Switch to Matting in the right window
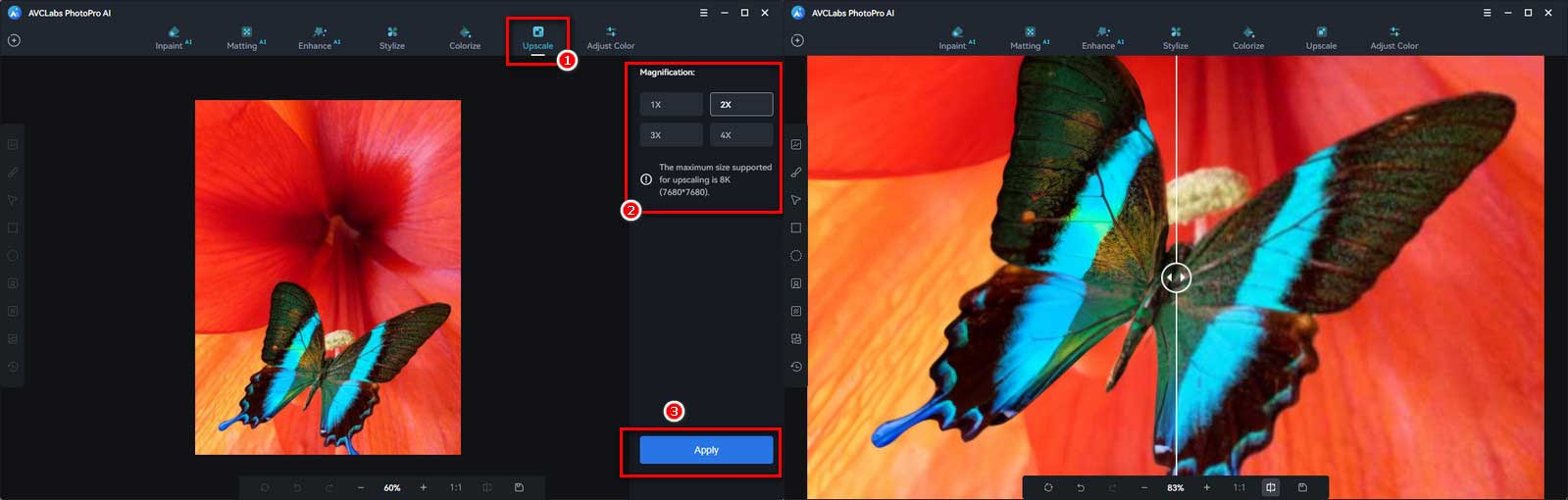Image resolution: width=1568 pixels, height=500 pixels. click(1030, 38)
